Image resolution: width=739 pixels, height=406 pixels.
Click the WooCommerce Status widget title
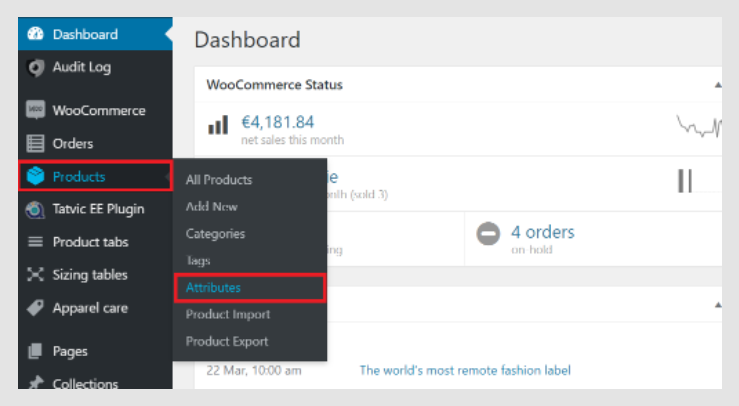point(274,85)
